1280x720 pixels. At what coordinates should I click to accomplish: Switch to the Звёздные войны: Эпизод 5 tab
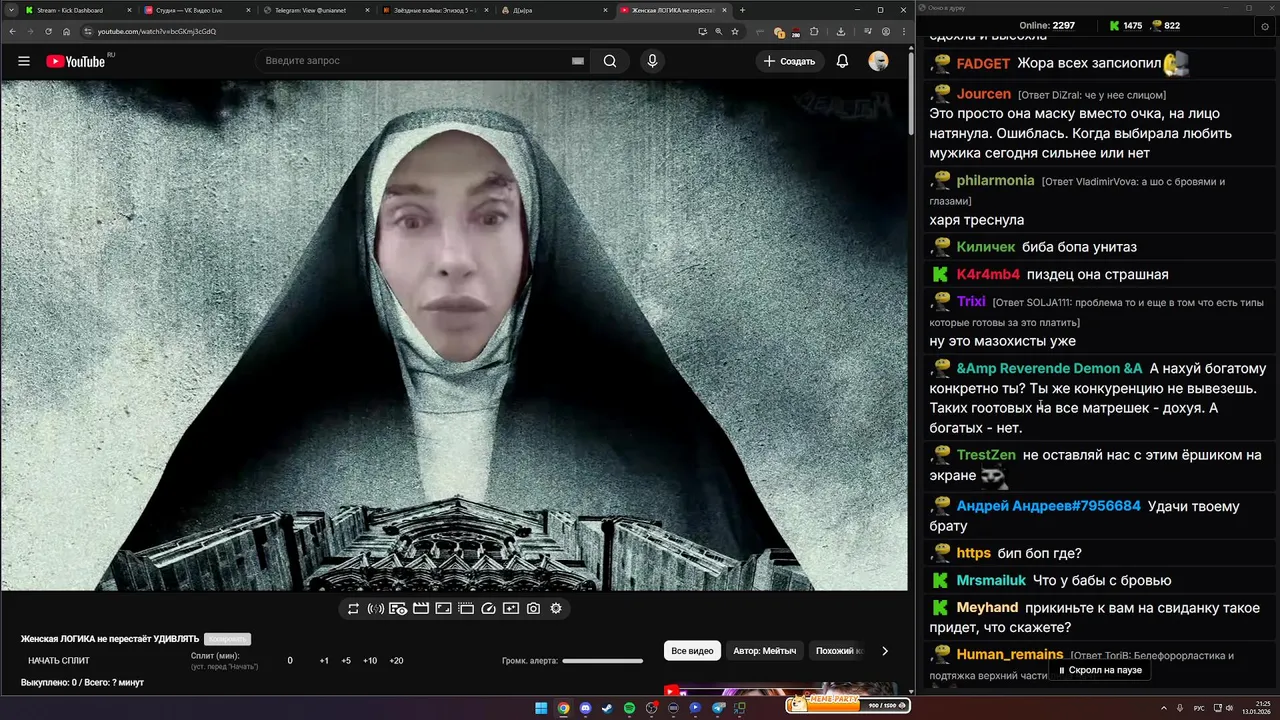tap(434, 10)
